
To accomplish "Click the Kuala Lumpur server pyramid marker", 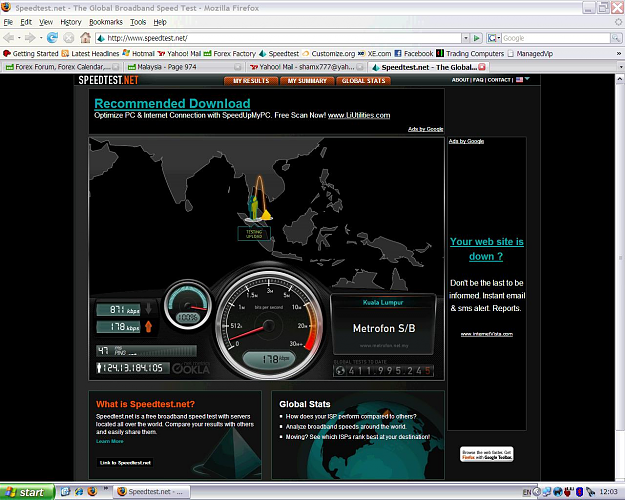I will point(266,215).
